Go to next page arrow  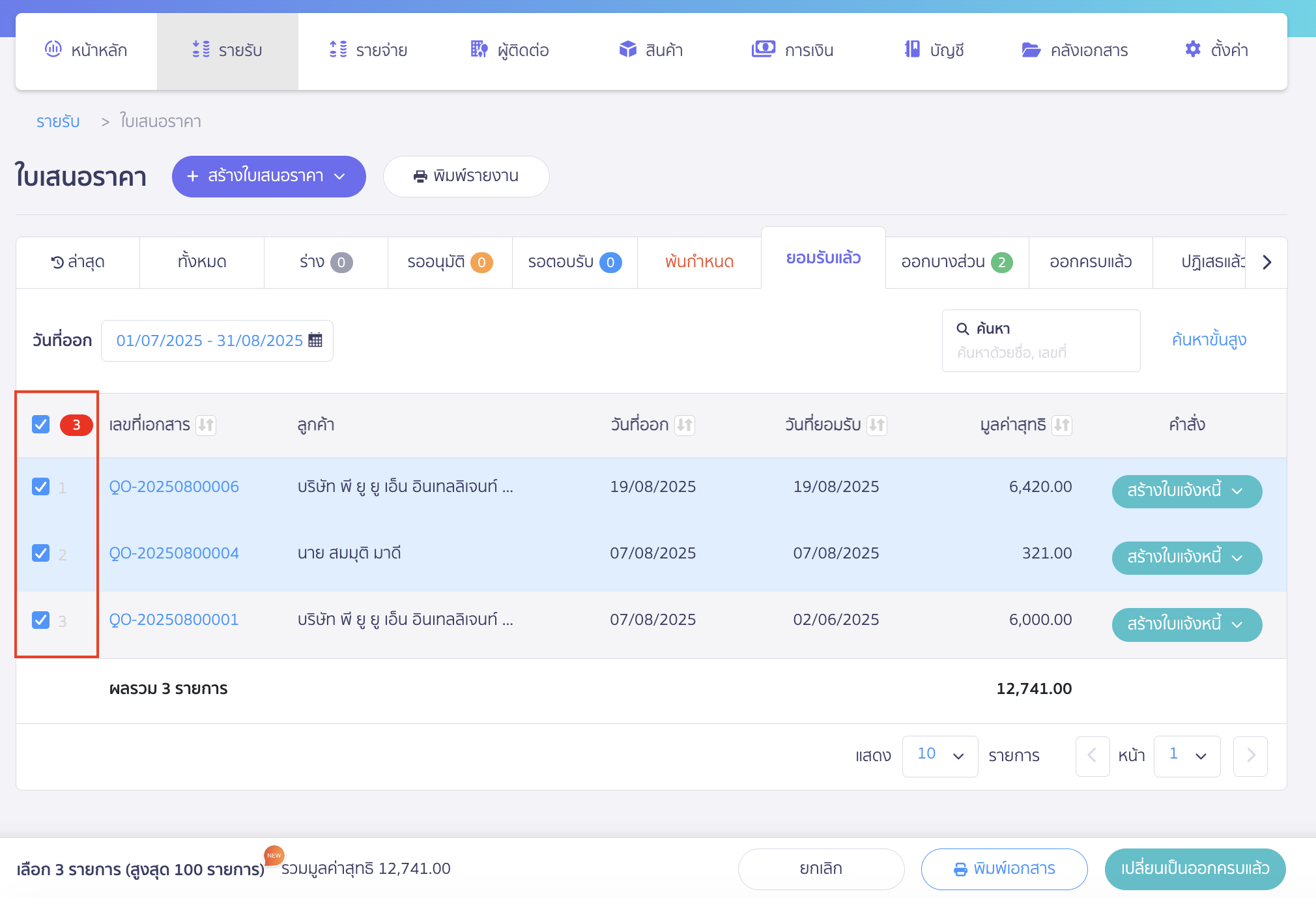1250,755
